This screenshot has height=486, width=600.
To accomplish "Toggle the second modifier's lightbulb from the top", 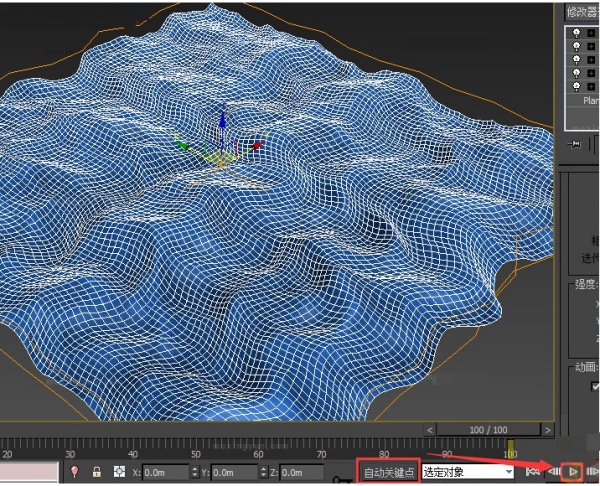I will [x=576, y=46].
